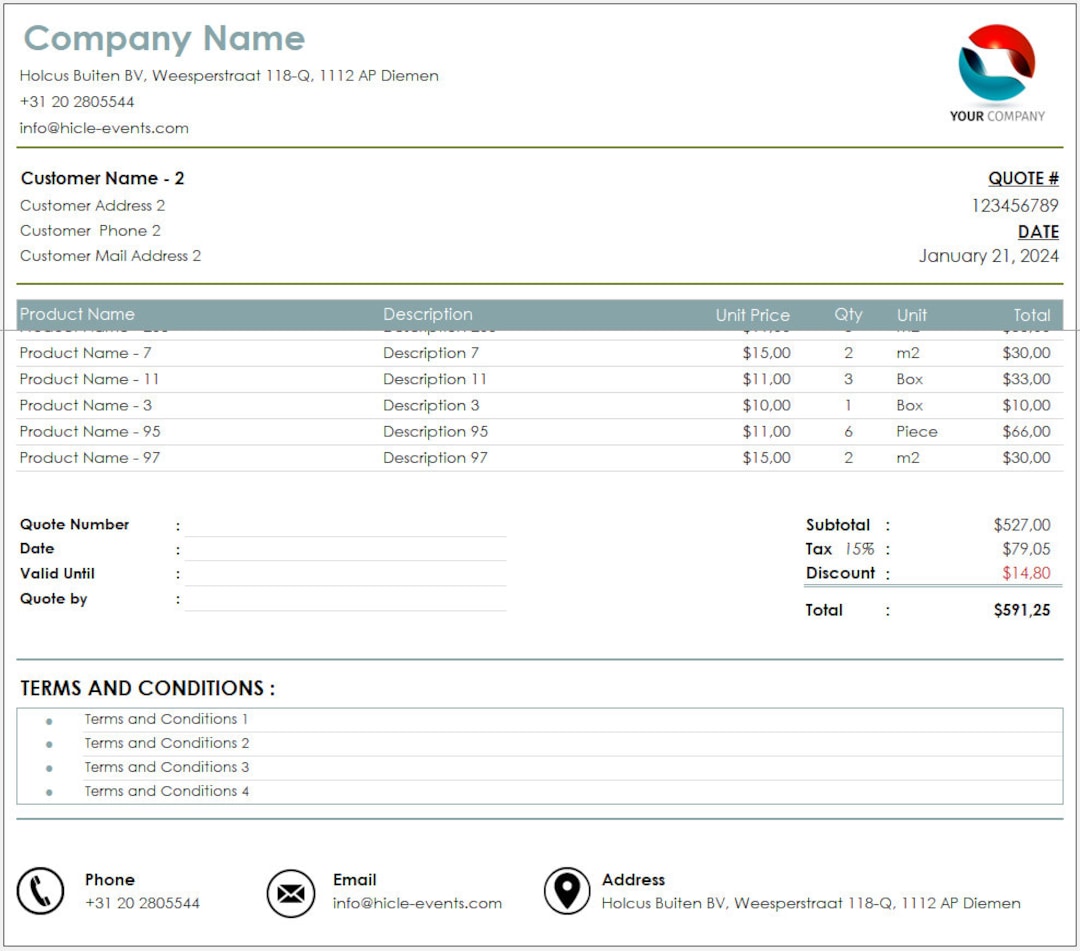Click the Subtotal value $527,00
The width and height of the screenshot is (1080, 951).
pyautogui.click(x=1022, y=525)
